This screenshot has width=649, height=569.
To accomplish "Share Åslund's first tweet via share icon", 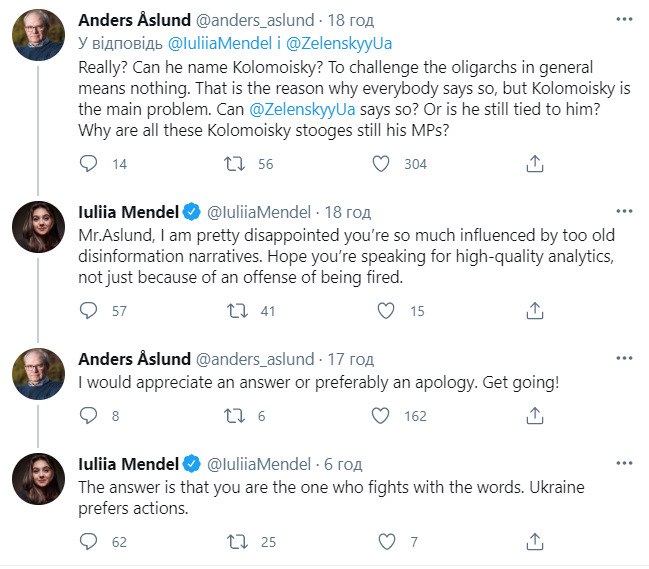I will (536, 164).
